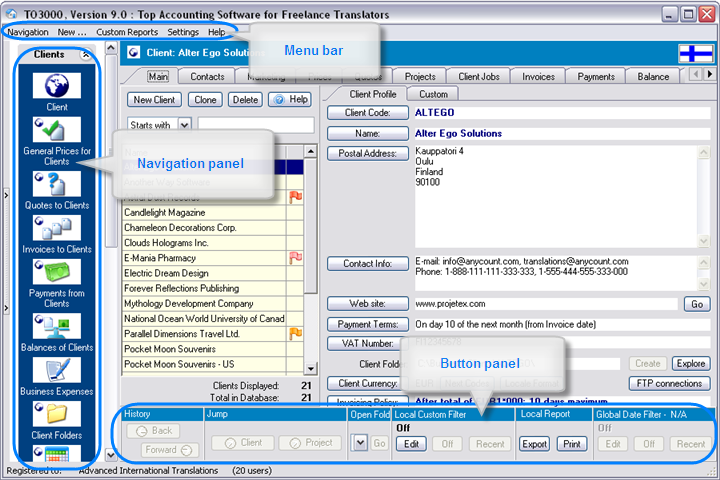Click the New Client button
Image resolution: width=720 pixels, height=480 pixels.
[x=154, y=100]
